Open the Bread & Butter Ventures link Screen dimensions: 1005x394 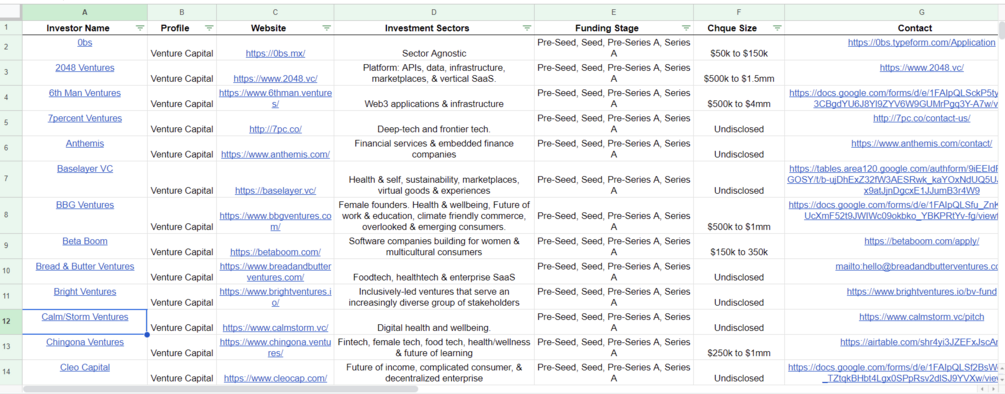point(85,267)
